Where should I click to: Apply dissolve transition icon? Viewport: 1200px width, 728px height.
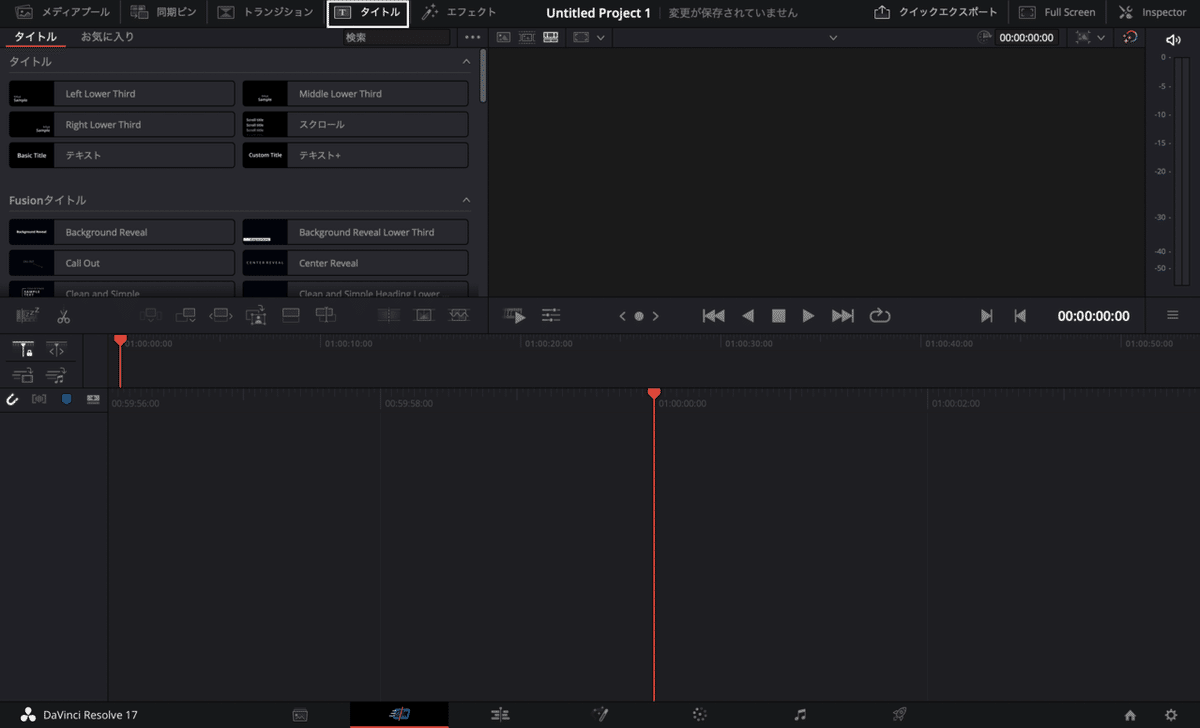(424, 315)
